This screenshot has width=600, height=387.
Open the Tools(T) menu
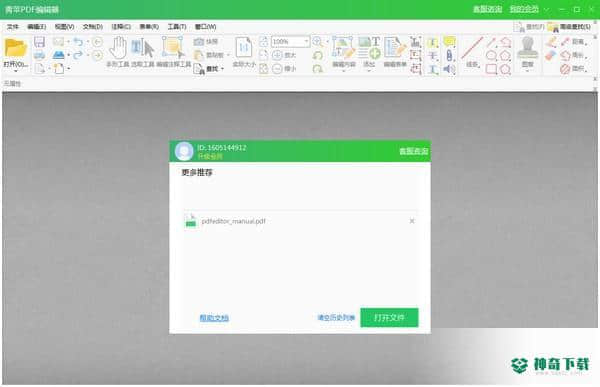[x=177, y=27]
